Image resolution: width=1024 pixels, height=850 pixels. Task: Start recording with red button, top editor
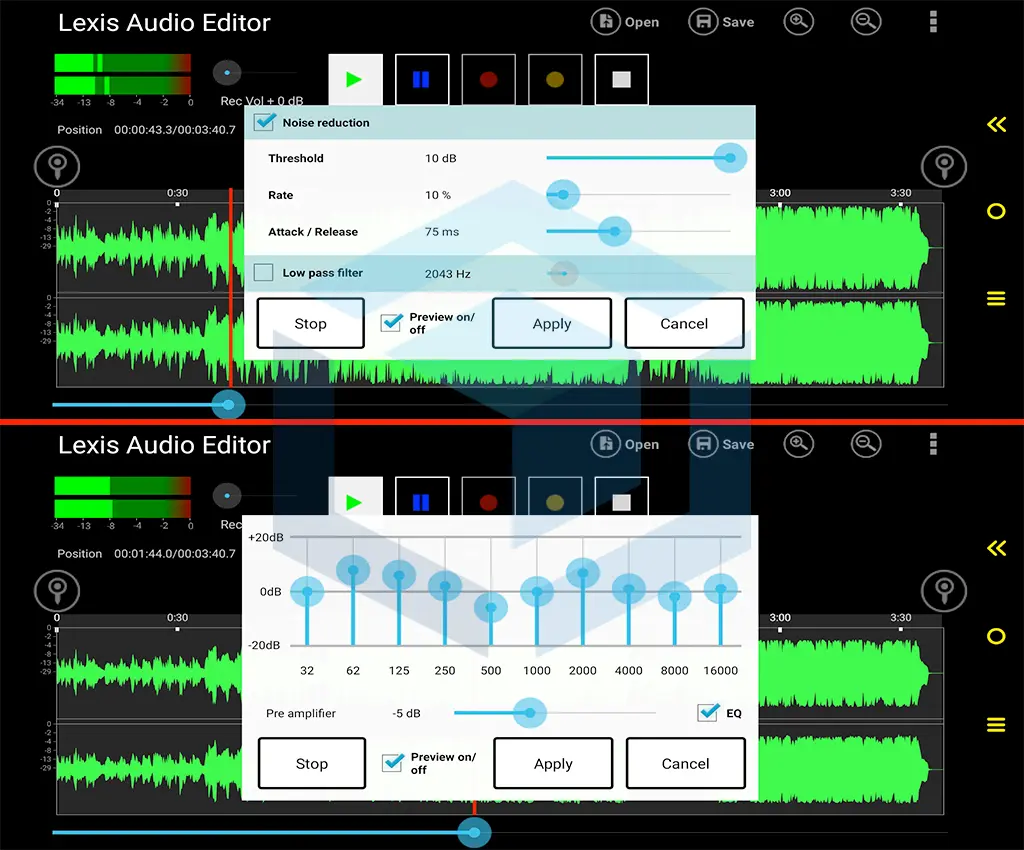tap(488, 80)
